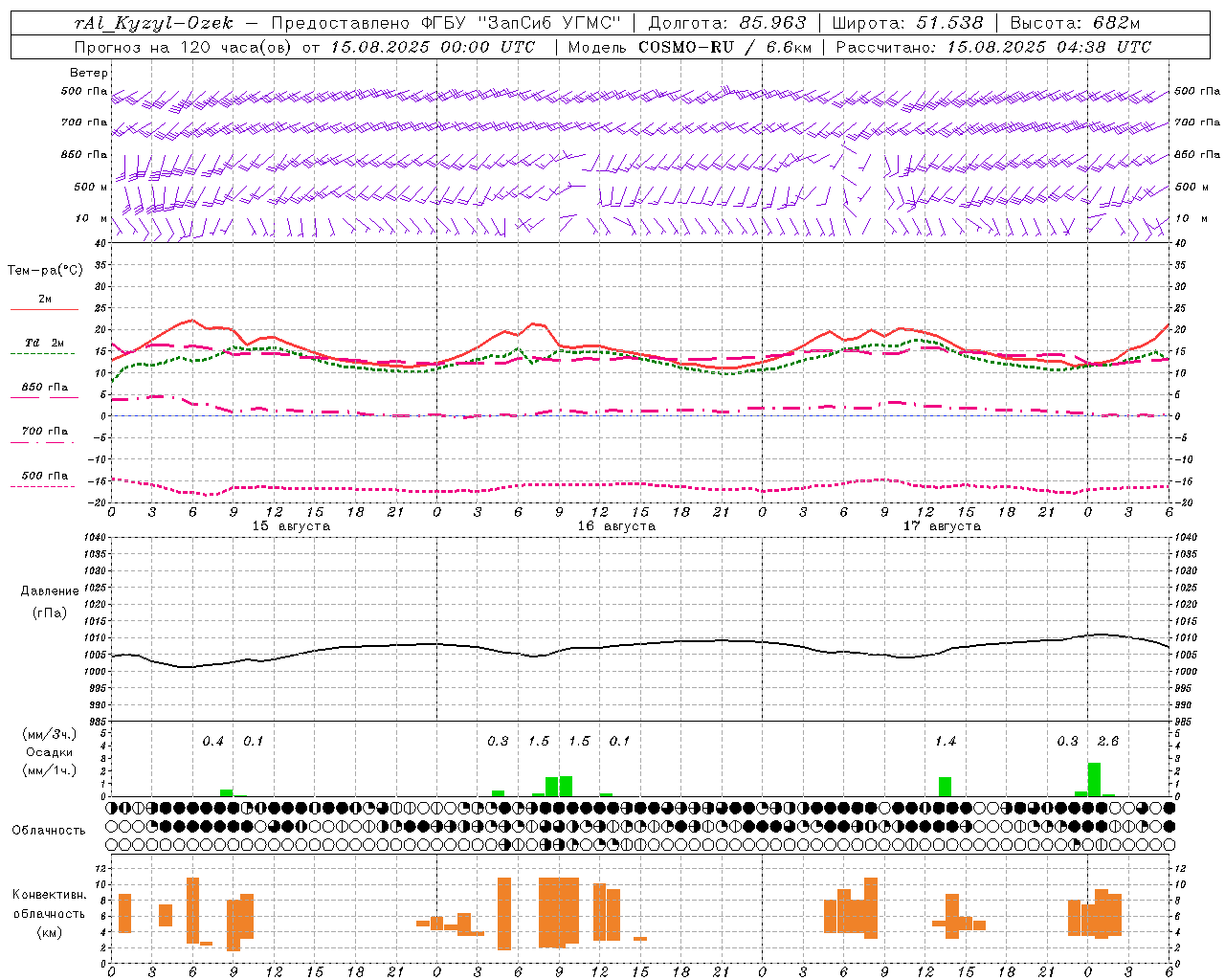The image size is (1225, 980).
Task: Click the Ветер wind section label
Action: (89, 73)
